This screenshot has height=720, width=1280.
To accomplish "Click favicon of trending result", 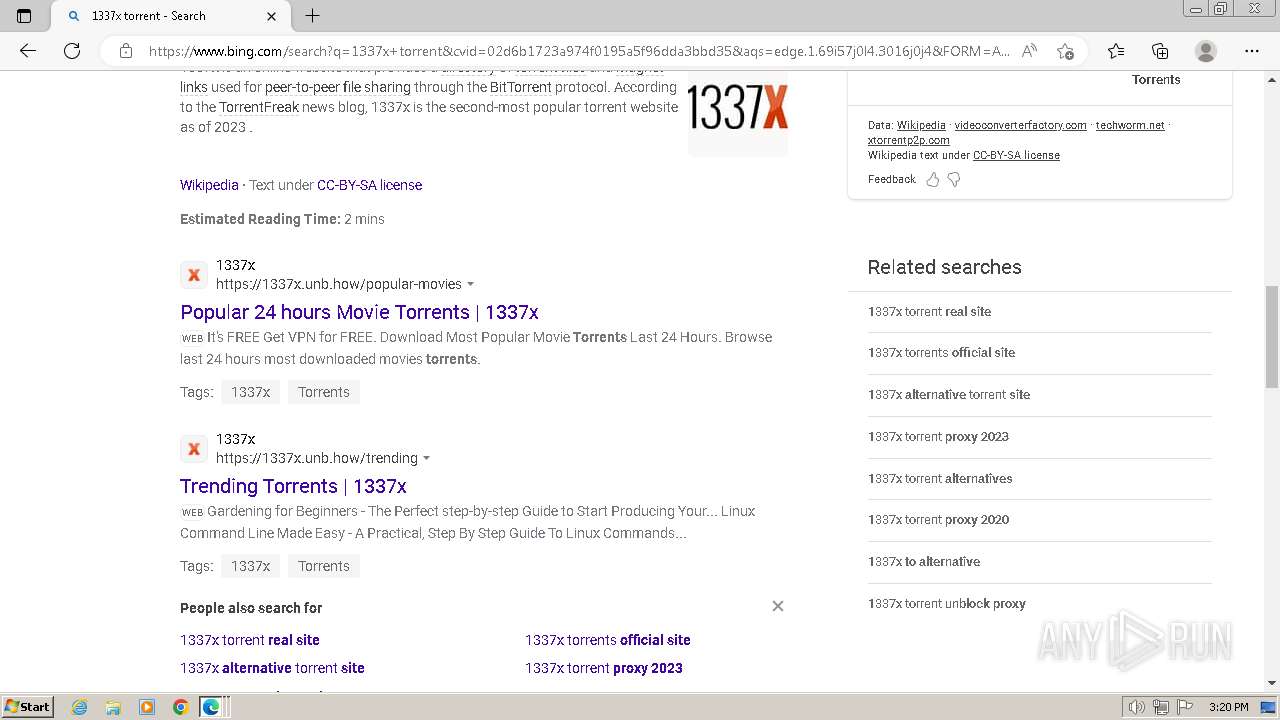I will click(x=194, y=449).
